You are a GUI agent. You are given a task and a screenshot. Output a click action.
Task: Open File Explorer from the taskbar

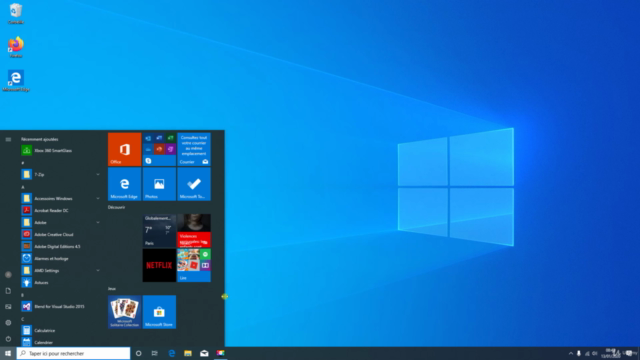pos(188,353)
